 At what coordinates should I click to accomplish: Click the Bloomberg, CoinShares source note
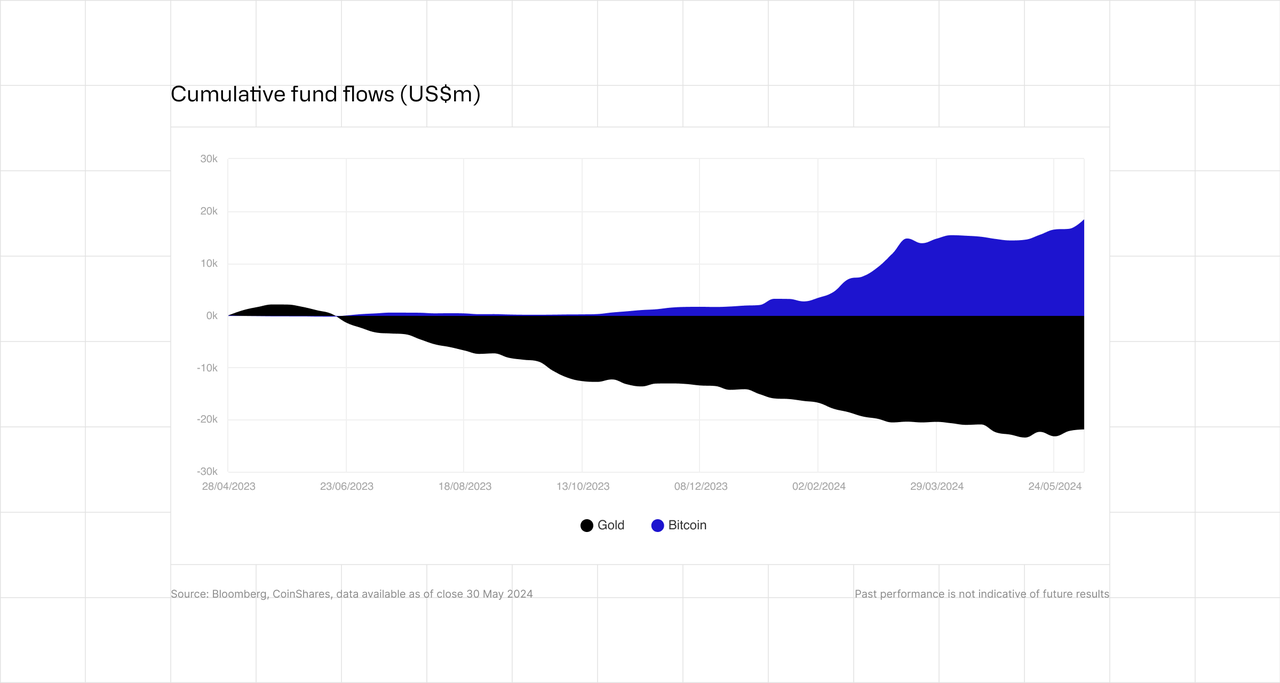pos(352,594)
